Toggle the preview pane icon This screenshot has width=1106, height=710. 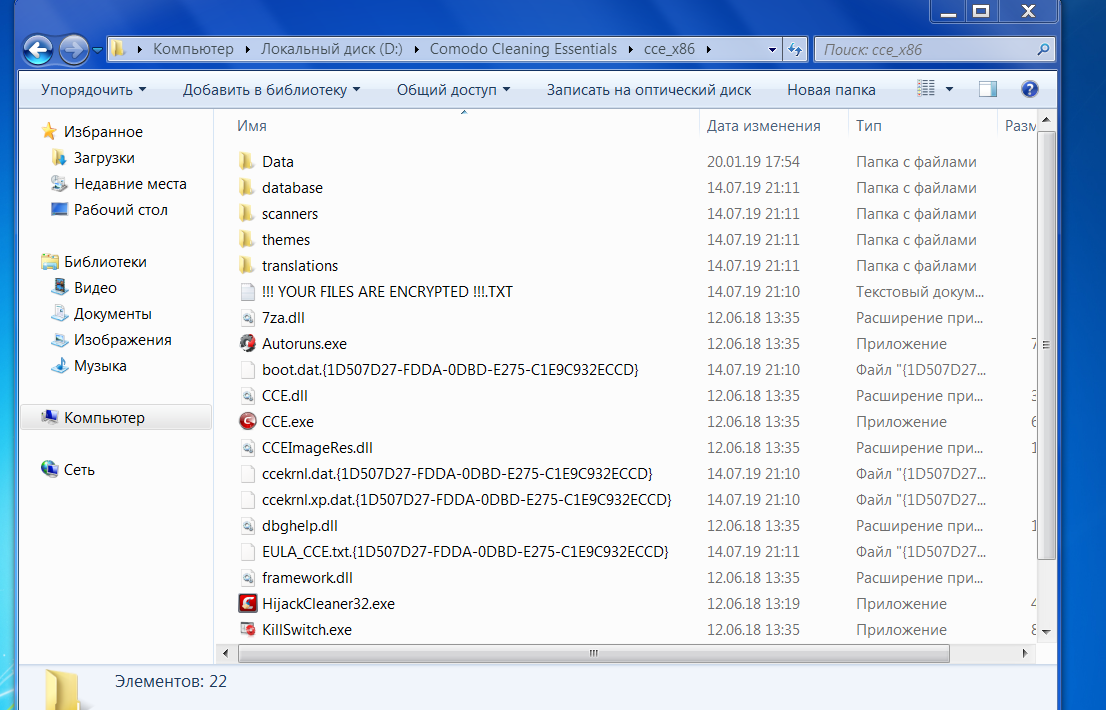pos(988,89)
